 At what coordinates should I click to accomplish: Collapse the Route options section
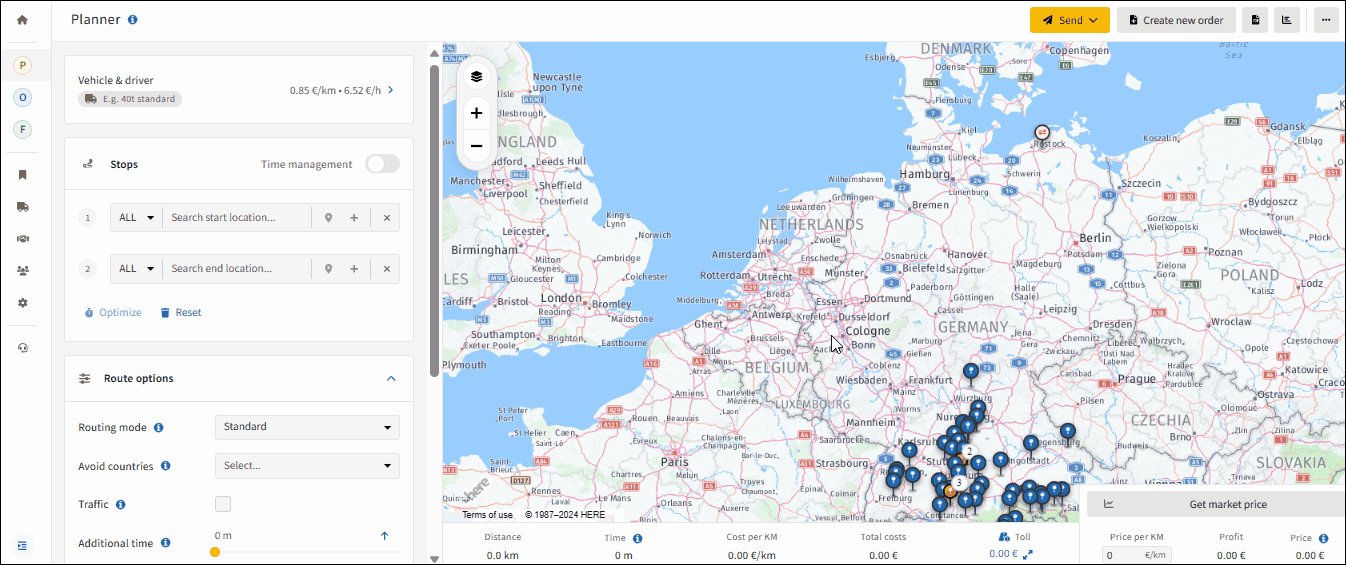click(391, 379)
